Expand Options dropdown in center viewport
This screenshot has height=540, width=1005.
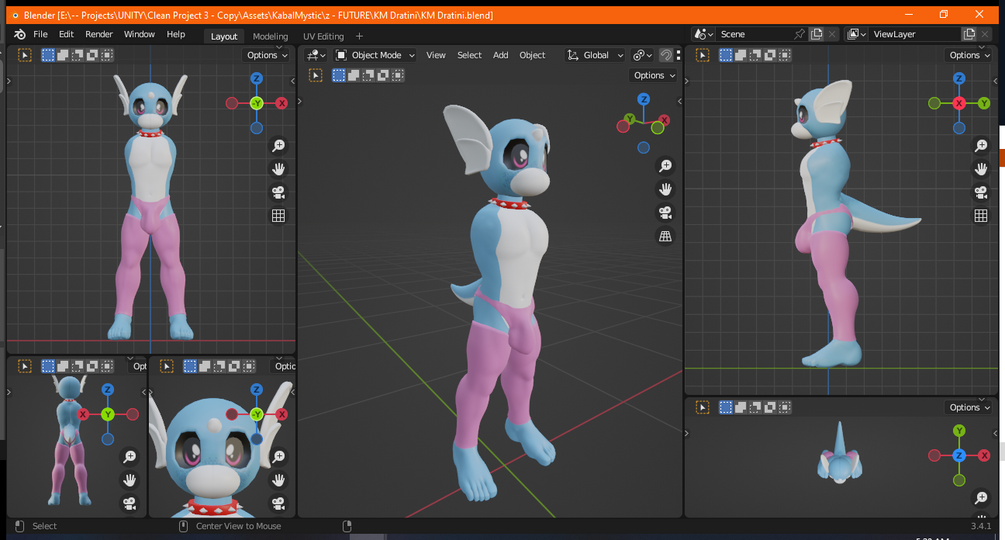click(x=654, y=76)
